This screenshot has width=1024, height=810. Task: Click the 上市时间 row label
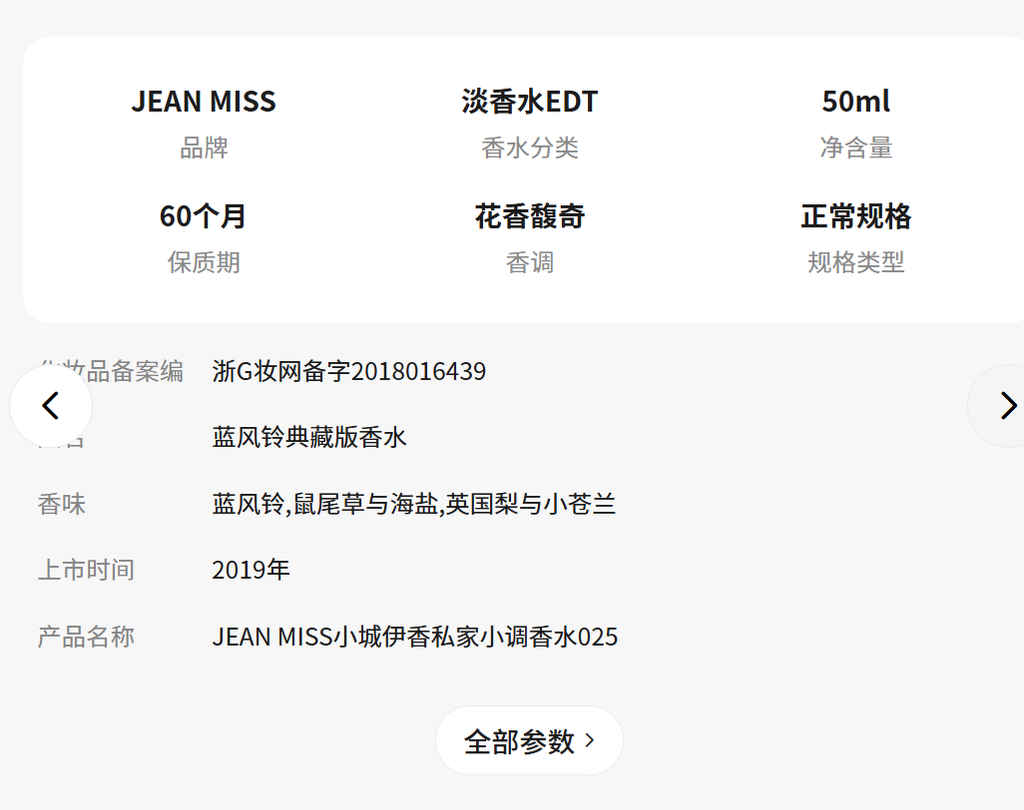[x=86, y=570]
